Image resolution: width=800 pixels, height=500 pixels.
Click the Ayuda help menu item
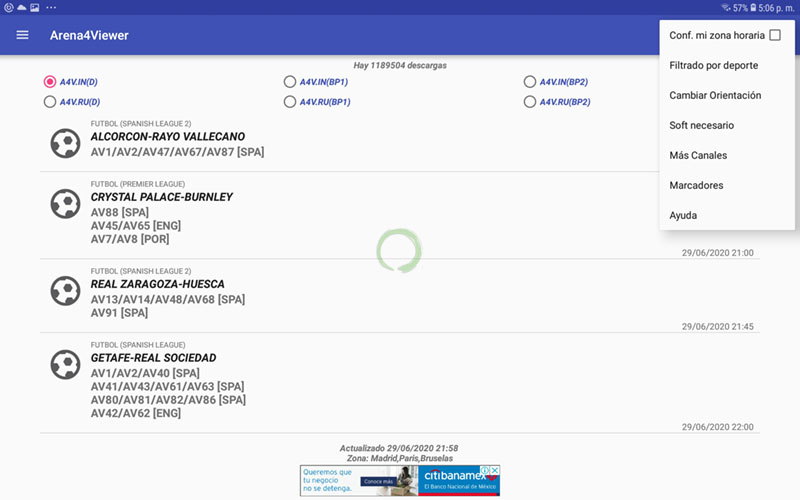pos(683,216)
